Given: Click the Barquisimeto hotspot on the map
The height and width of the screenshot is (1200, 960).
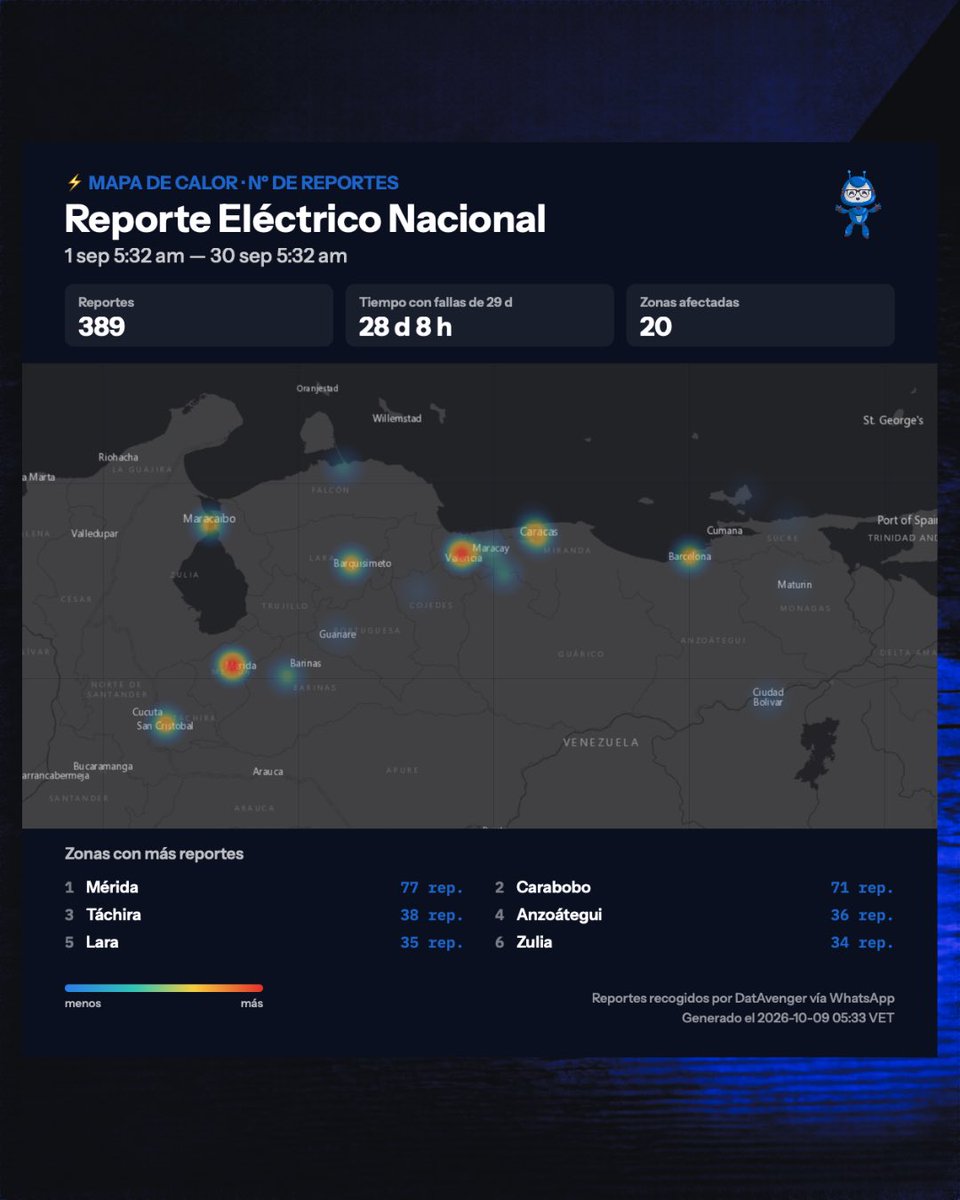Looking at the screenshot, I should point(350,562).
